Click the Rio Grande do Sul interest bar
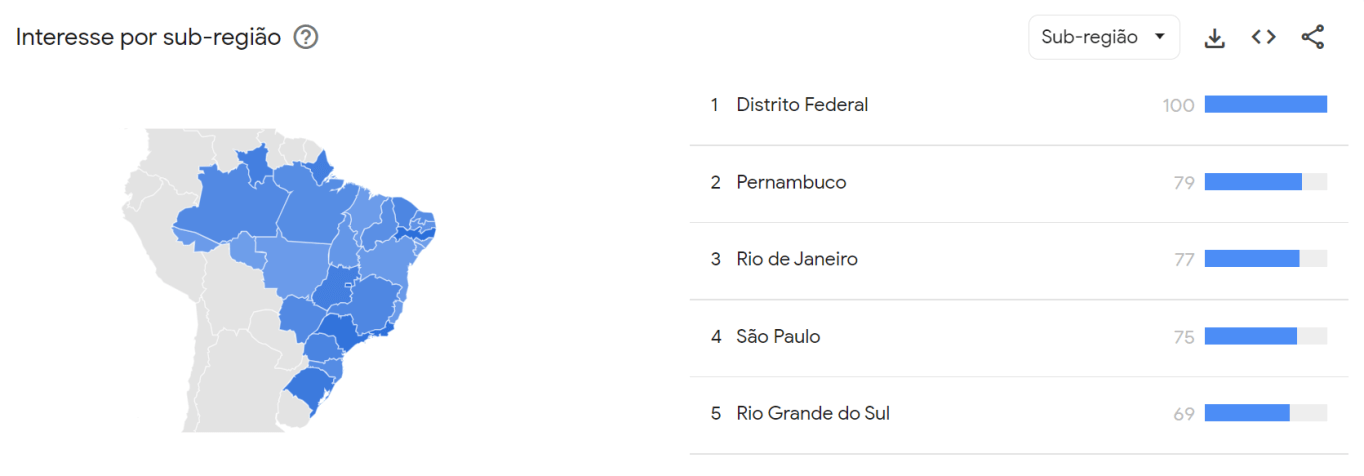 tap(1266, 414)
